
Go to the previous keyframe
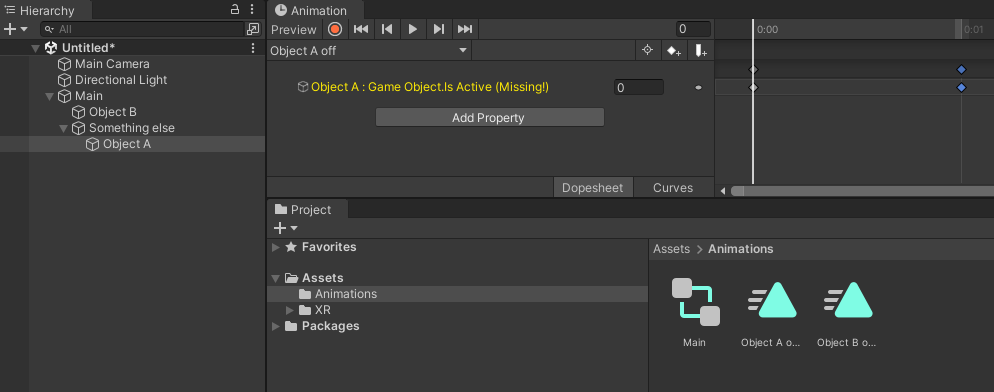(387, 29)
